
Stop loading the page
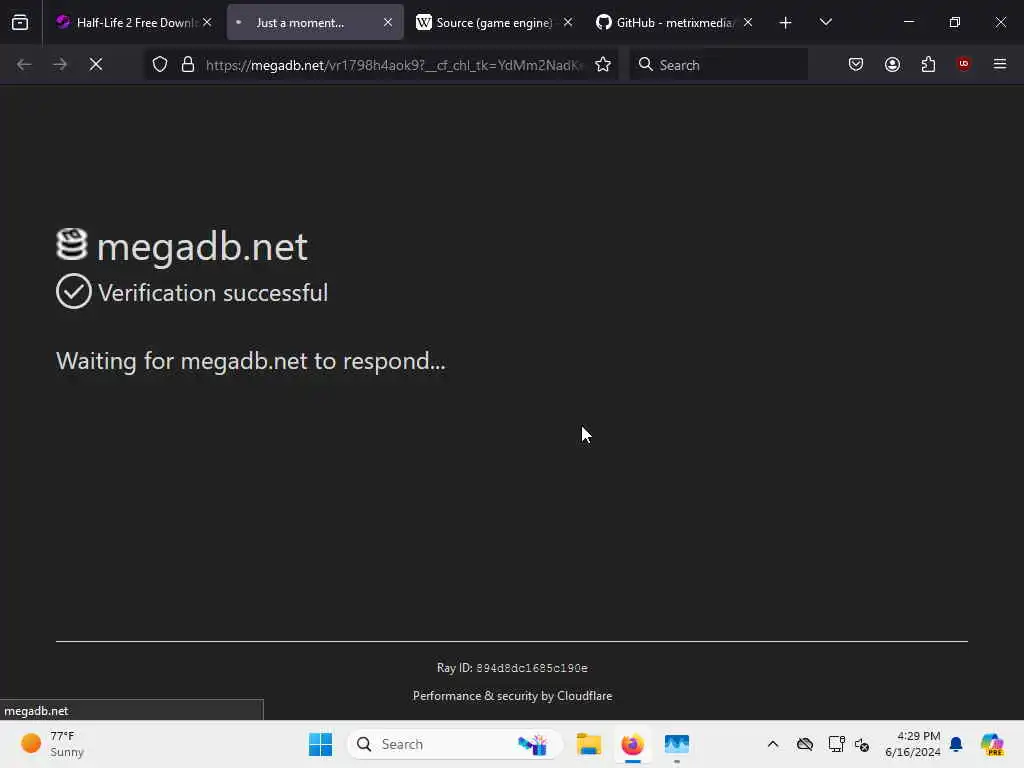click(95, 64)
